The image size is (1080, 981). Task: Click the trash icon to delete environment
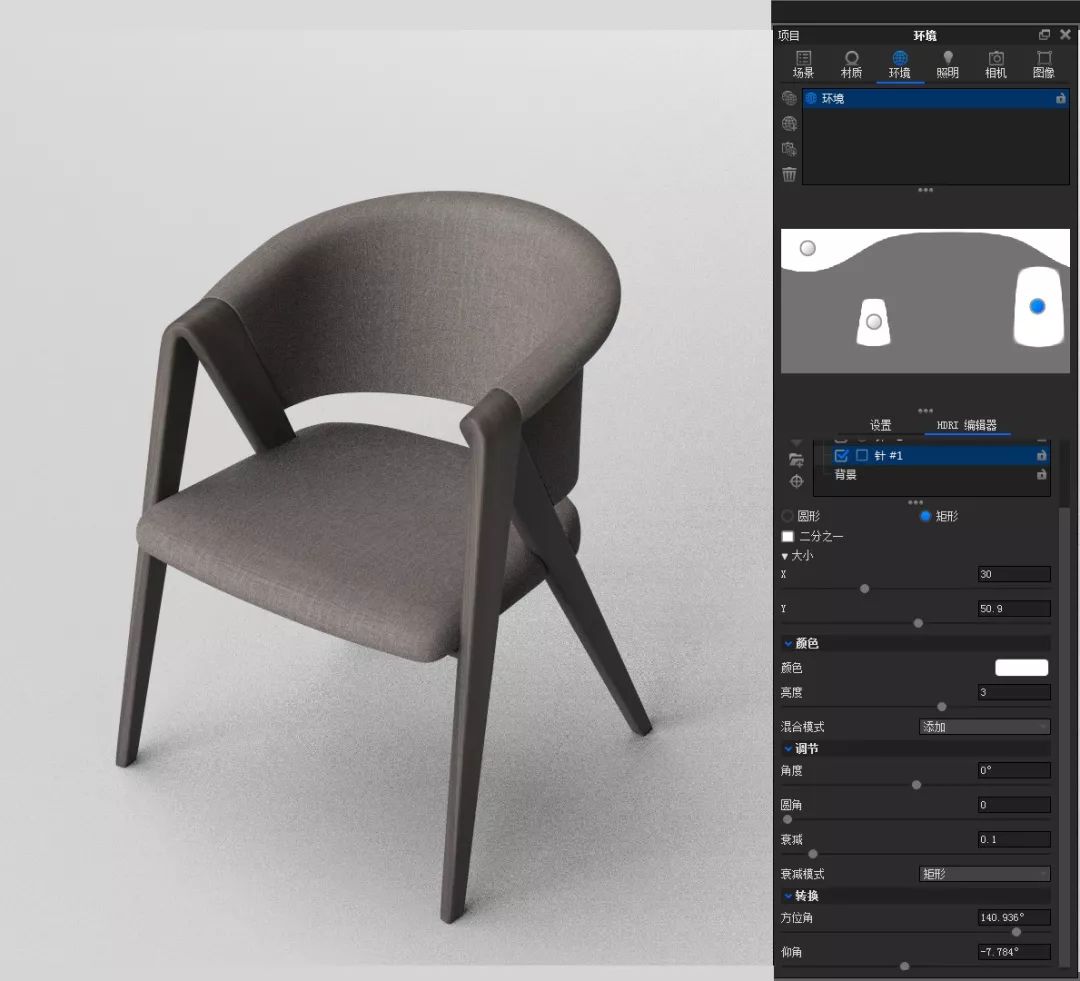coord(789,174)
